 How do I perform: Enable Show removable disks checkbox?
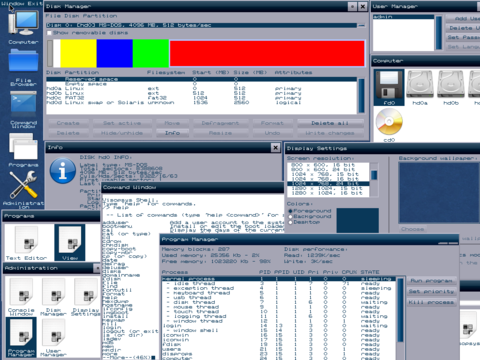click(49, 33)
